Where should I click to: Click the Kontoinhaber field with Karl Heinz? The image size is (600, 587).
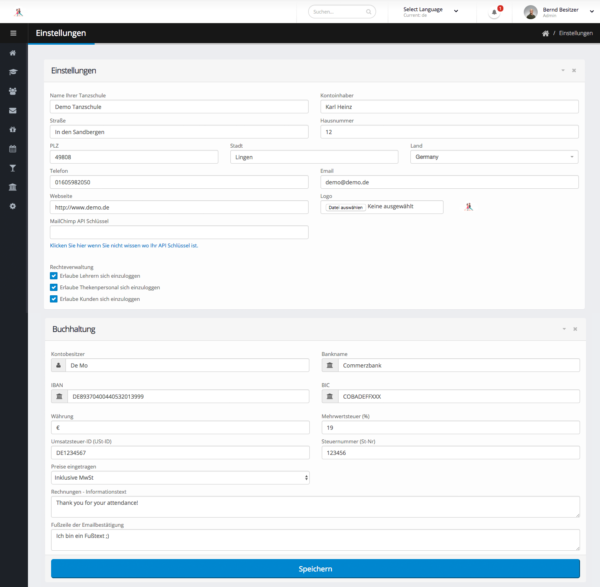point(449,107)
